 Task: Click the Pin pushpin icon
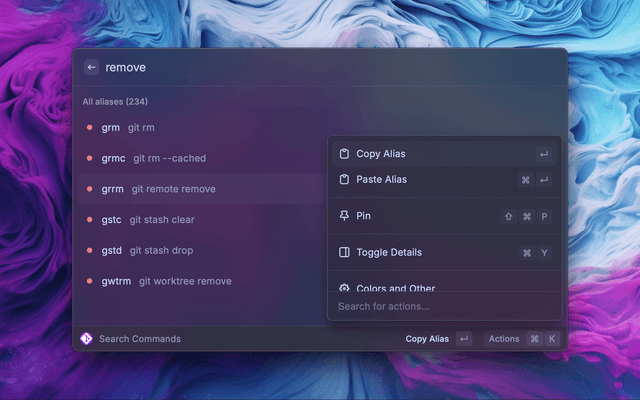pyautogui.click(x=344, y=216)
